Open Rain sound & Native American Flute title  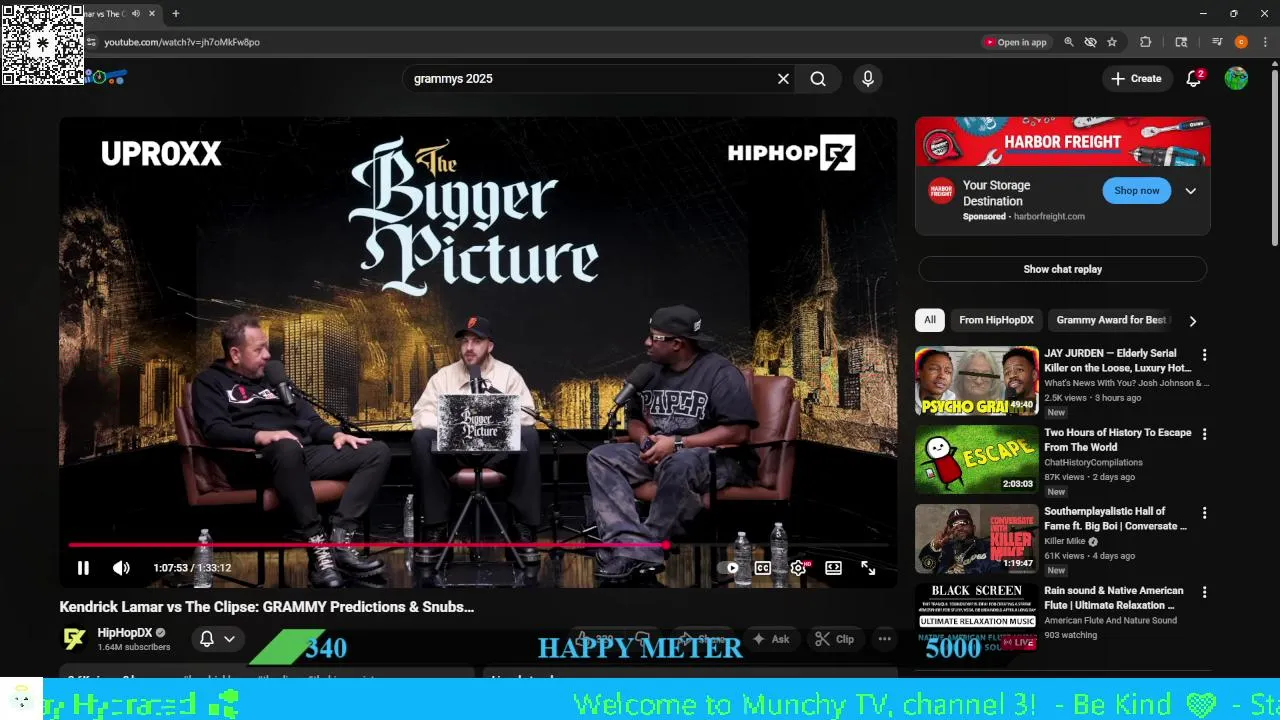coord(1114,597)
